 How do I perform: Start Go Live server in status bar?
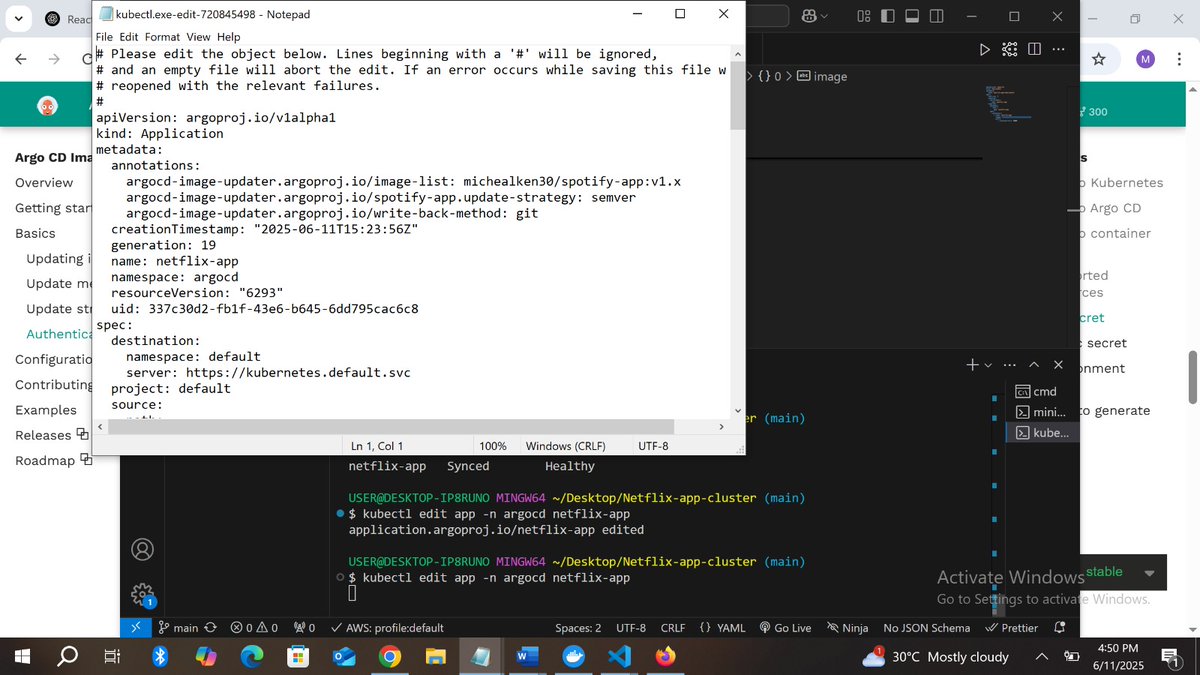click(x=785, y=628)
